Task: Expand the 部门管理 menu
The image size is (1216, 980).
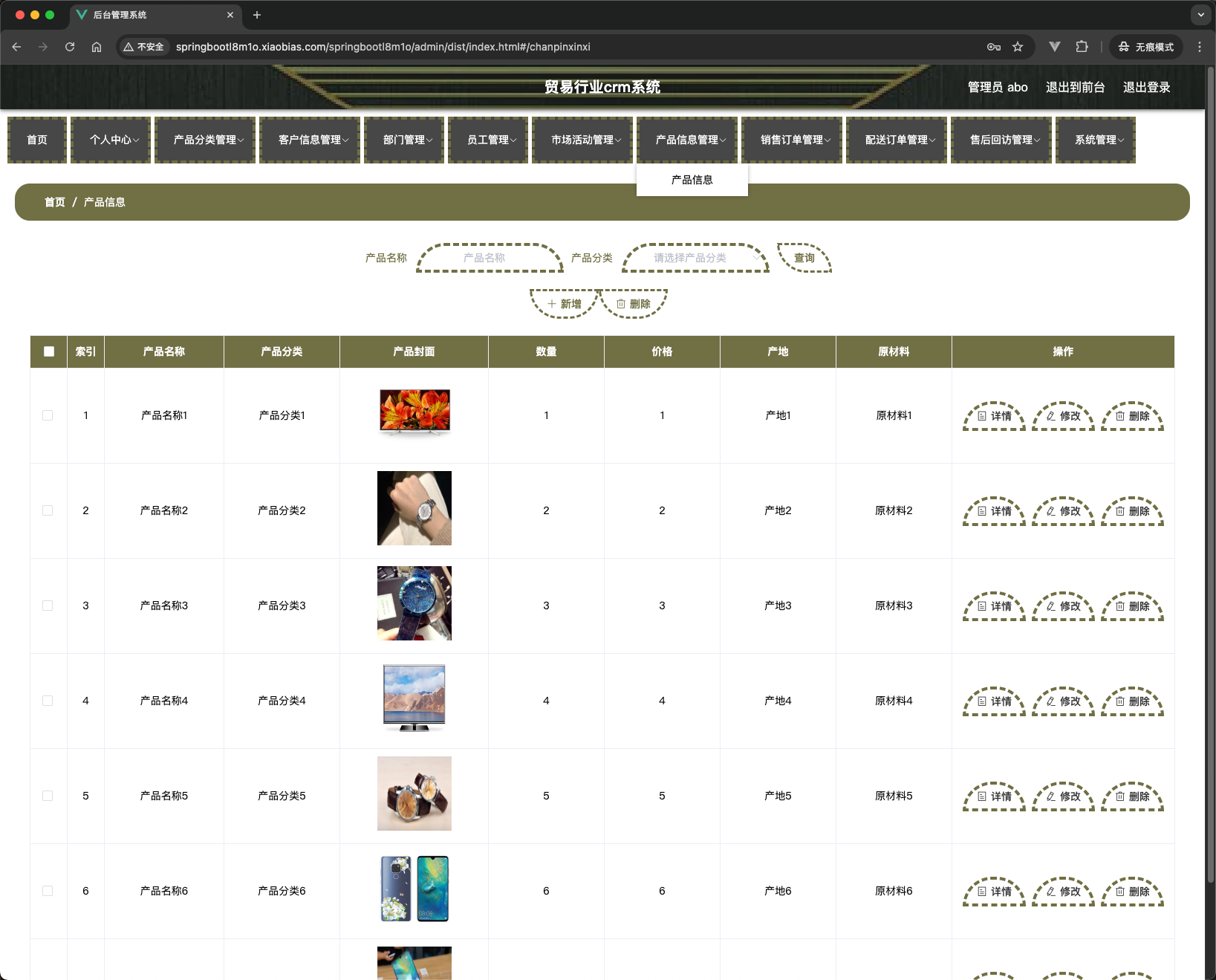Action: click(x=404, y=140)
